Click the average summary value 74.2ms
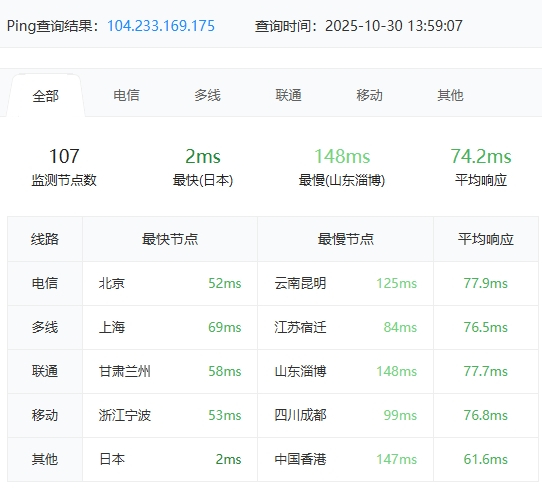The height and width of the screenshot is (489, 542). (481, 156)
